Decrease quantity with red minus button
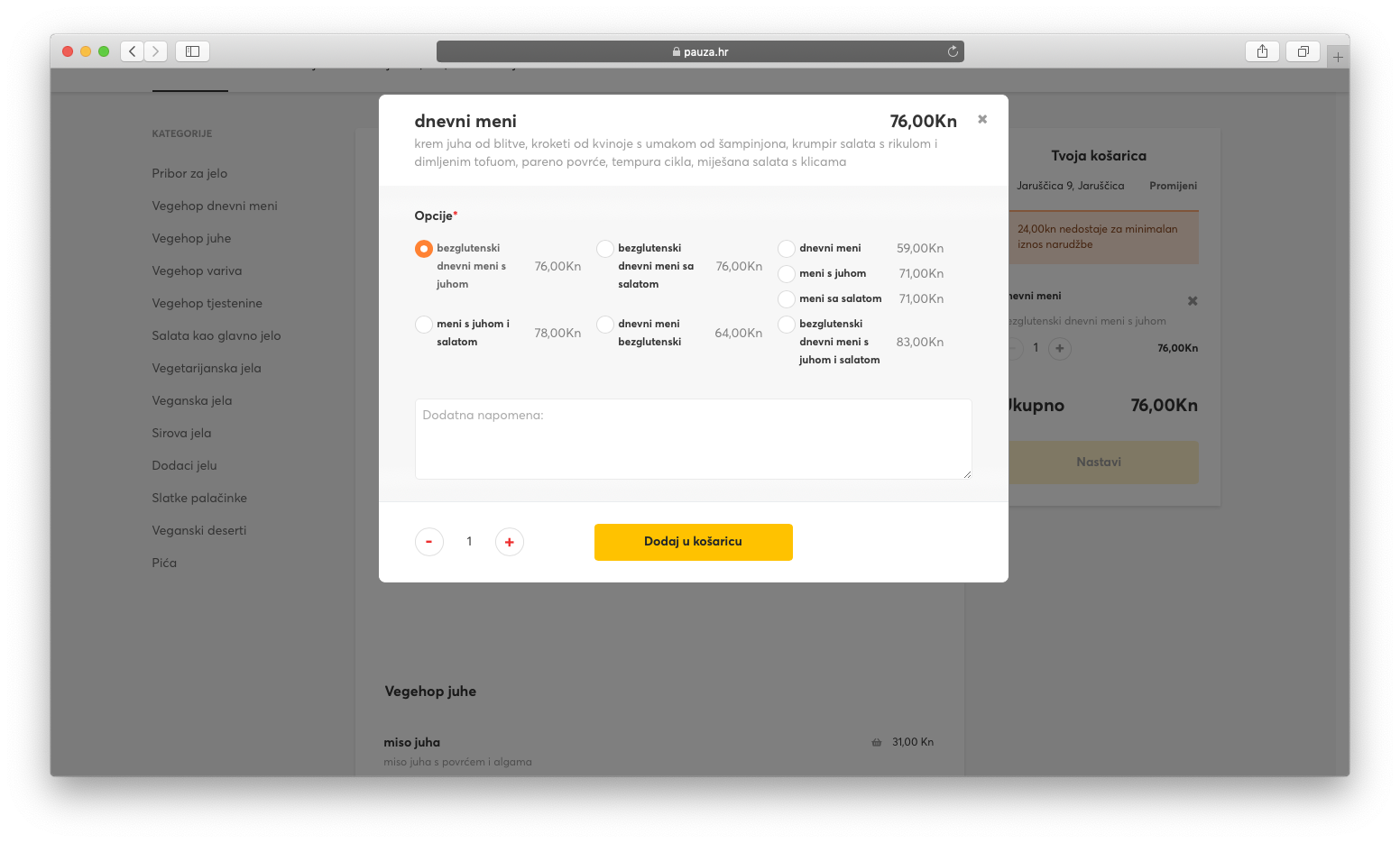 (429, 542)
